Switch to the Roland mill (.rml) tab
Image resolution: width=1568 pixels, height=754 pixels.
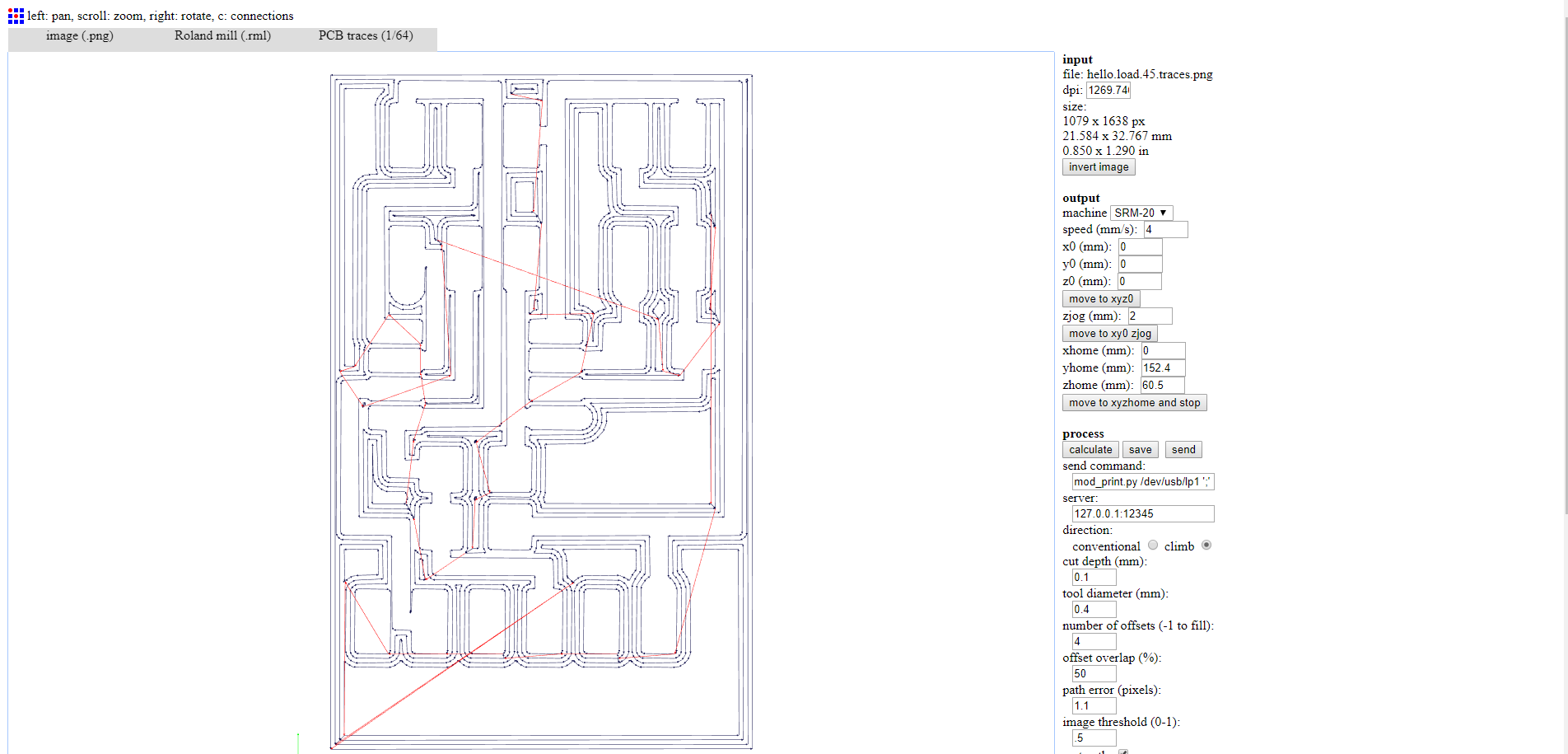click(222, 35)
